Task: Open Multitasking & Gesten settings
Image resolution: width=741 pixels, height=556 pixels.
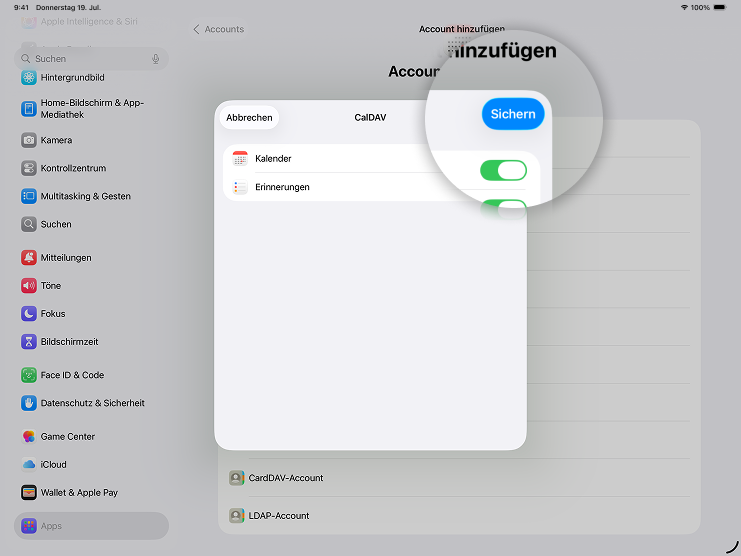Action: (x=85, y=196)
